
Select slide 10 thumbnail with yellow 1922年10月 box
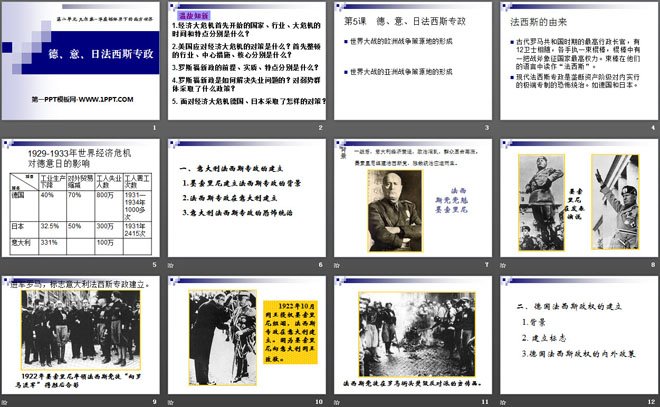(x=247, y=335)
